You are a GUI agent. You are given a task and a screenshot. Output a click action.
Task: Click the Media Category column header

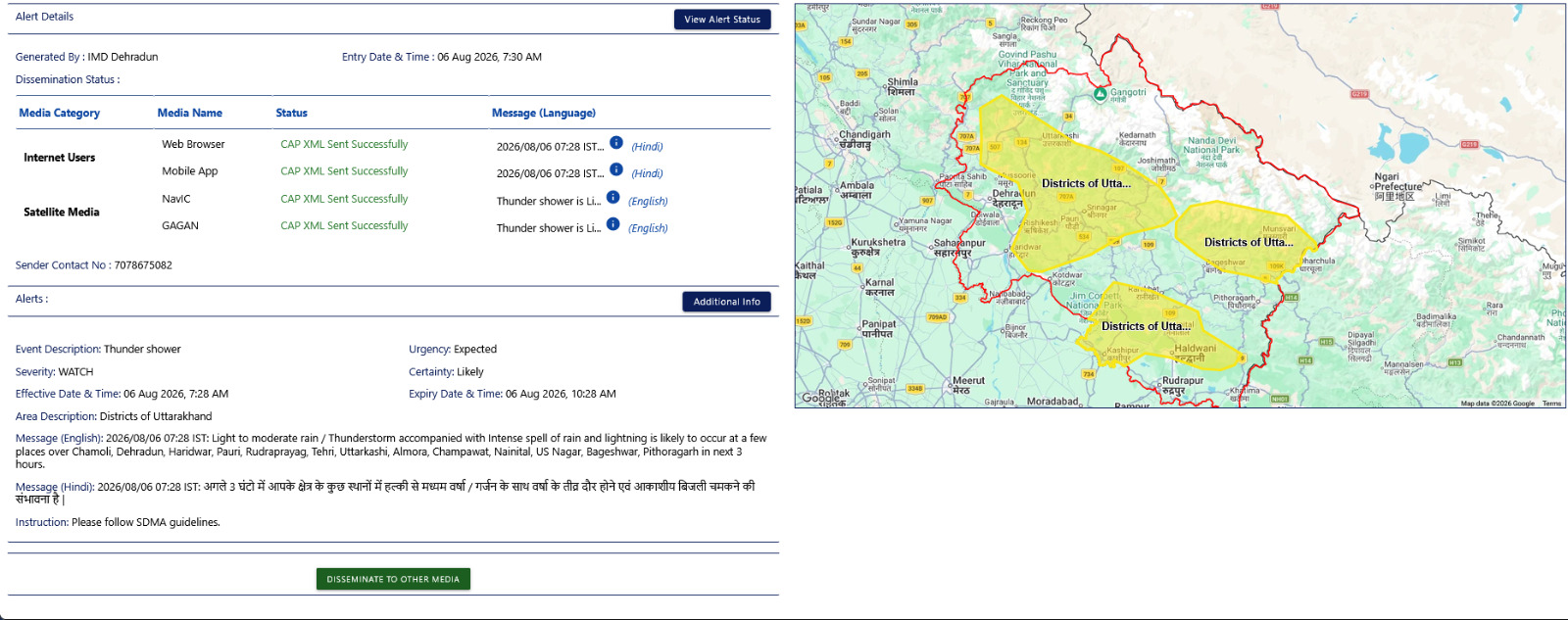click(x=60, y=113)
